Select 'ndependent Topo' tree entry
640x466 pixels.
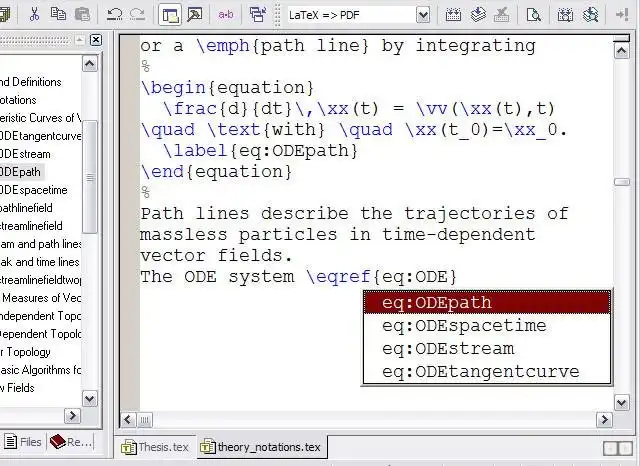coord(40,316)
